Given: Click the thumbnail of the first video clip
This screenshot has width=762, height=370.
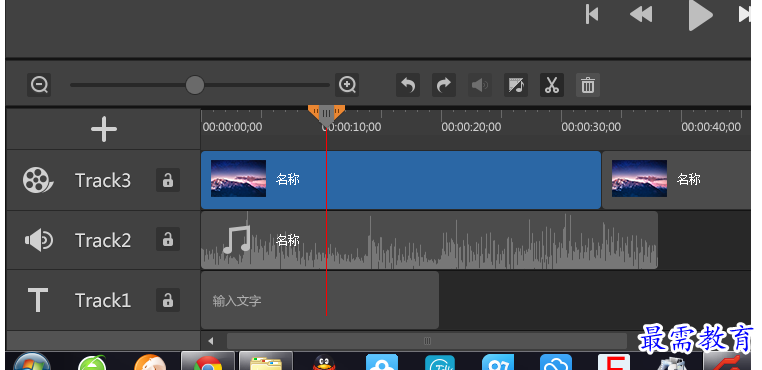Looking at the screenshot, I should point(238,178).
